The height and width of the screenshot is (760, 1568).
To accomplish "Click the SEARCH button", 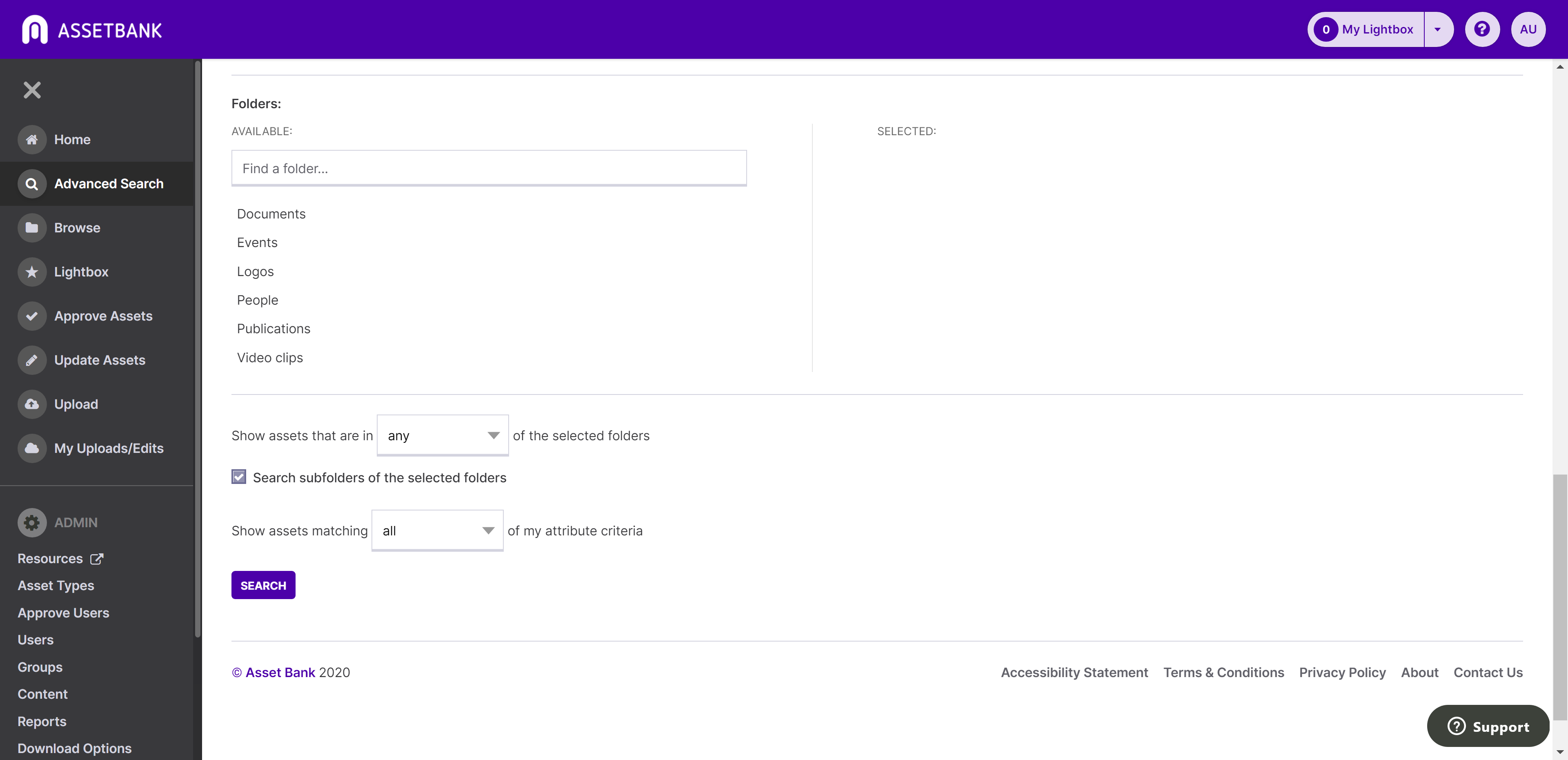I will coord(263,585).
